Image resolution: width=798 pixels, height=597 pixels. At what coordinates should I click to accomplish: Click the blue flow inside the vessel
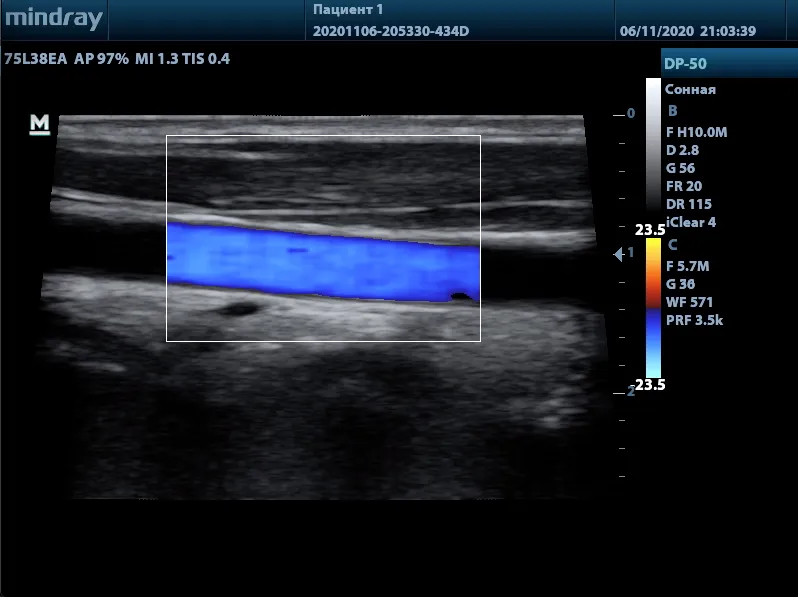point(320,262)
